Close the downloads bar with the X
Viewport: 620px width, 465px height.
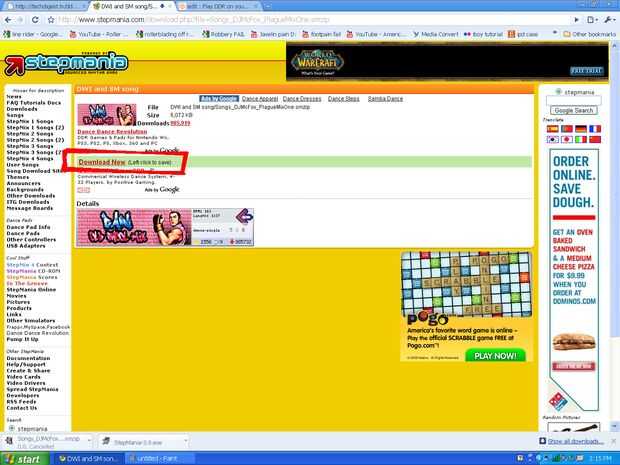click(x=613, y=441)
